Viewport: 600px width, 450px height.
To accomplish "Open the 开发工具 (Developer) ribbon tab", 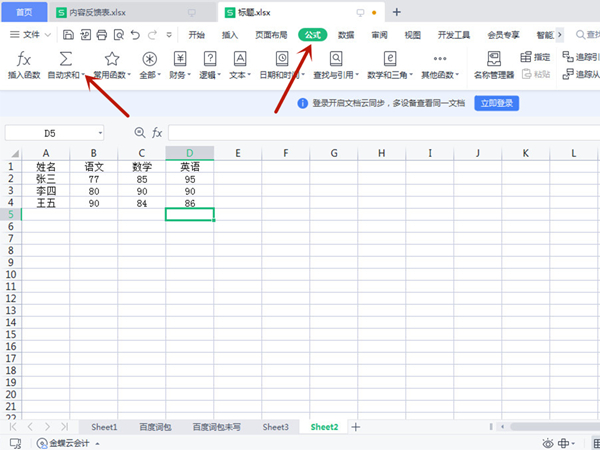I will (x=454, y=35).
